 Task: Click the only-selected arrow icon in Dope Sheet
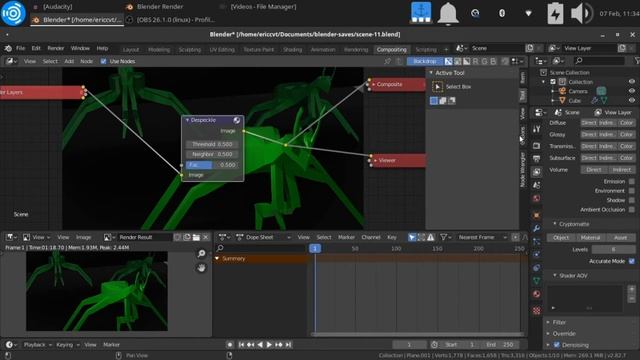point(412,237)
